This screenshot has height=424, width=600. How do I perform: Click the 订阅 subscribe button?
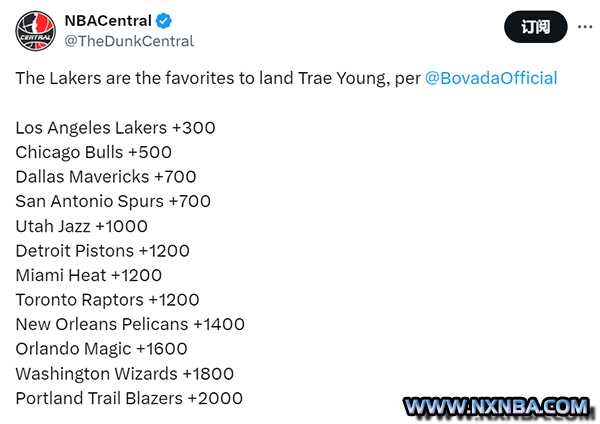tap(535, 27)
